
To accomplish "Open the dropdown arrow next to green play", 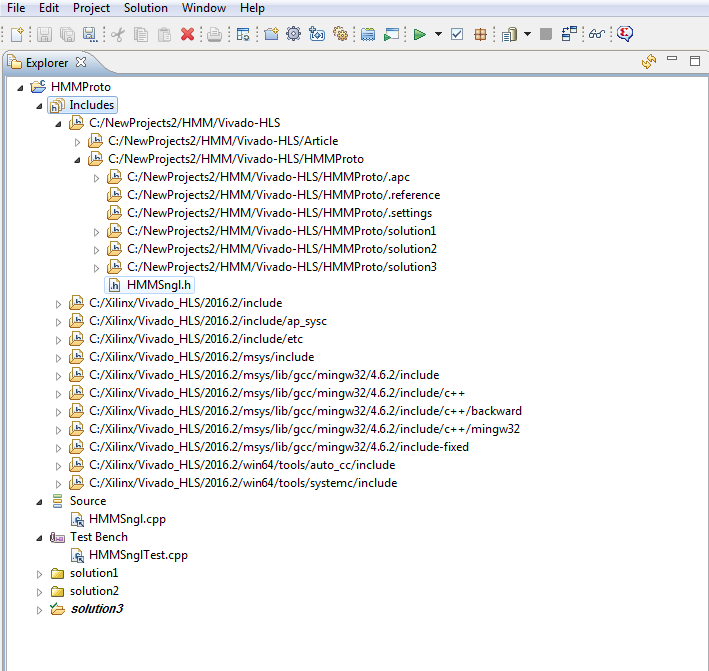I will coord(438,34).
